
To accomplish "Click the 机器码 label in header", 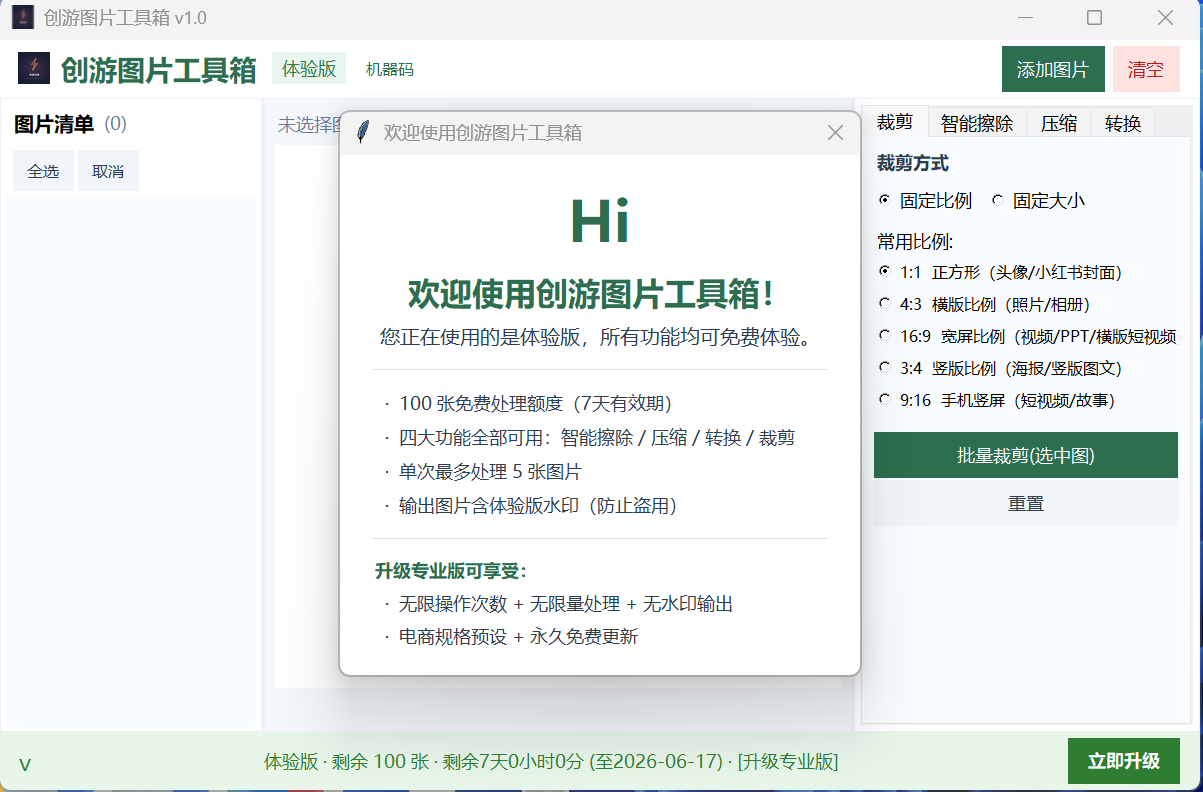I will click(390, 69).
